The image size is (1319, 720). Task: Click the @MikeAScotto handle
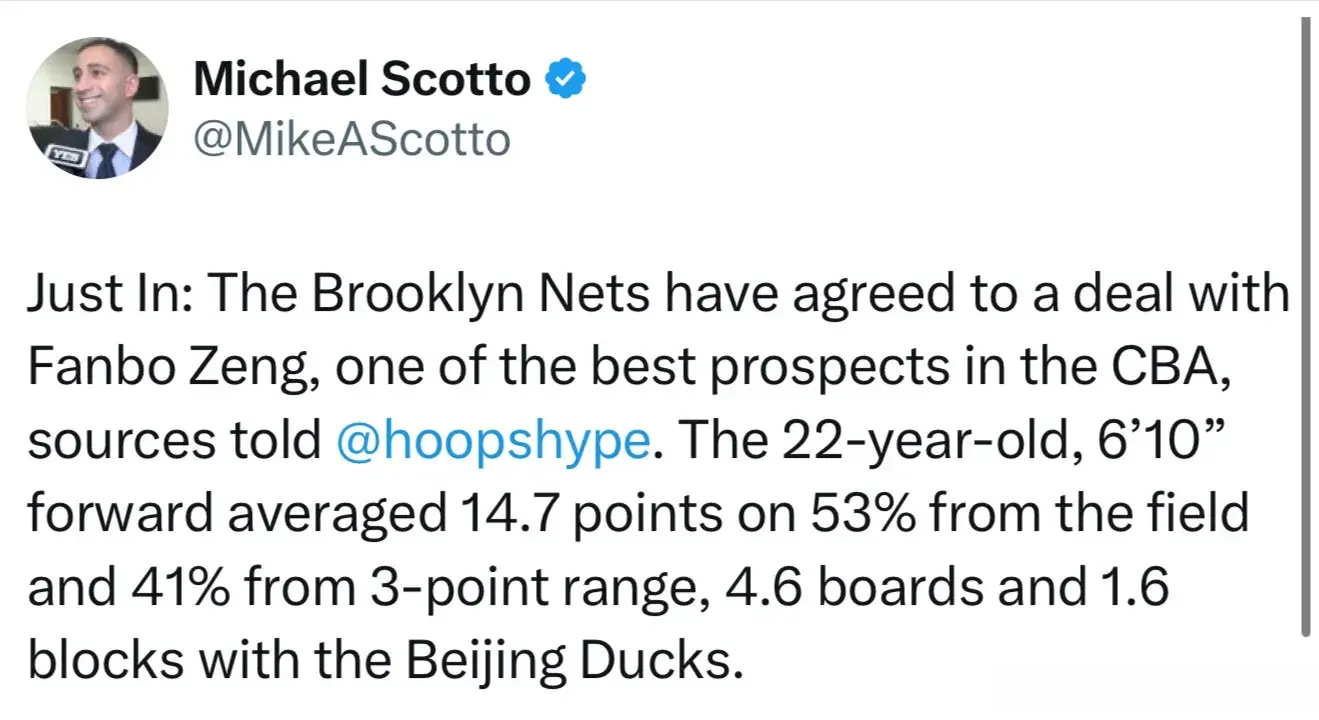tap(351, 139)
